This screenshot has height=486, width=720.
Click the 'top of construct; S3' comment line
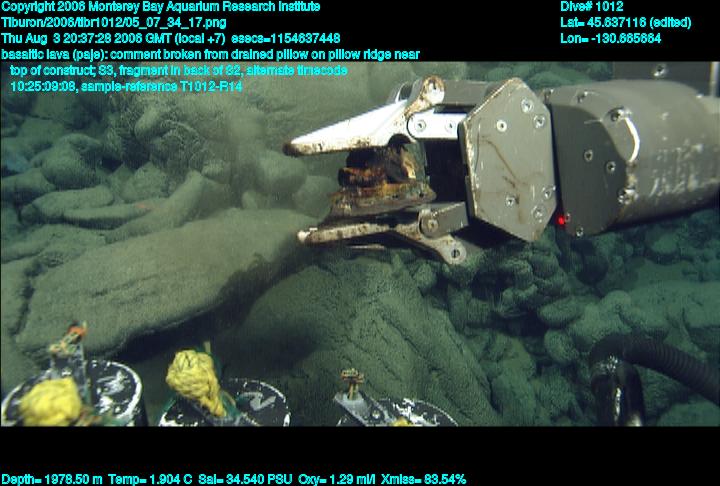click(179, 70)
